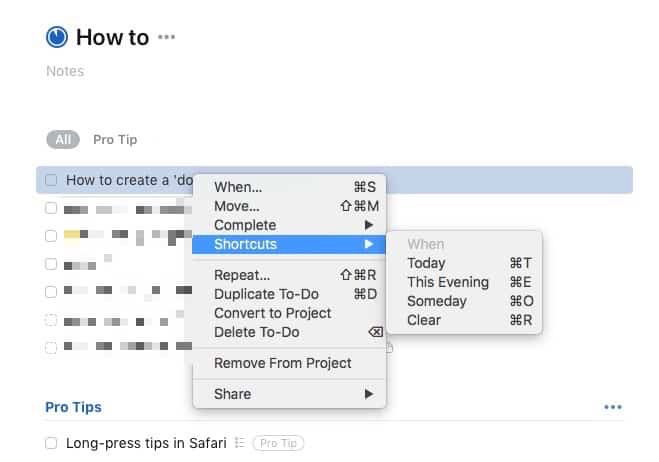659x462 pixels.
Task: Choose When... from the context menu
Action: click(238, 187)
